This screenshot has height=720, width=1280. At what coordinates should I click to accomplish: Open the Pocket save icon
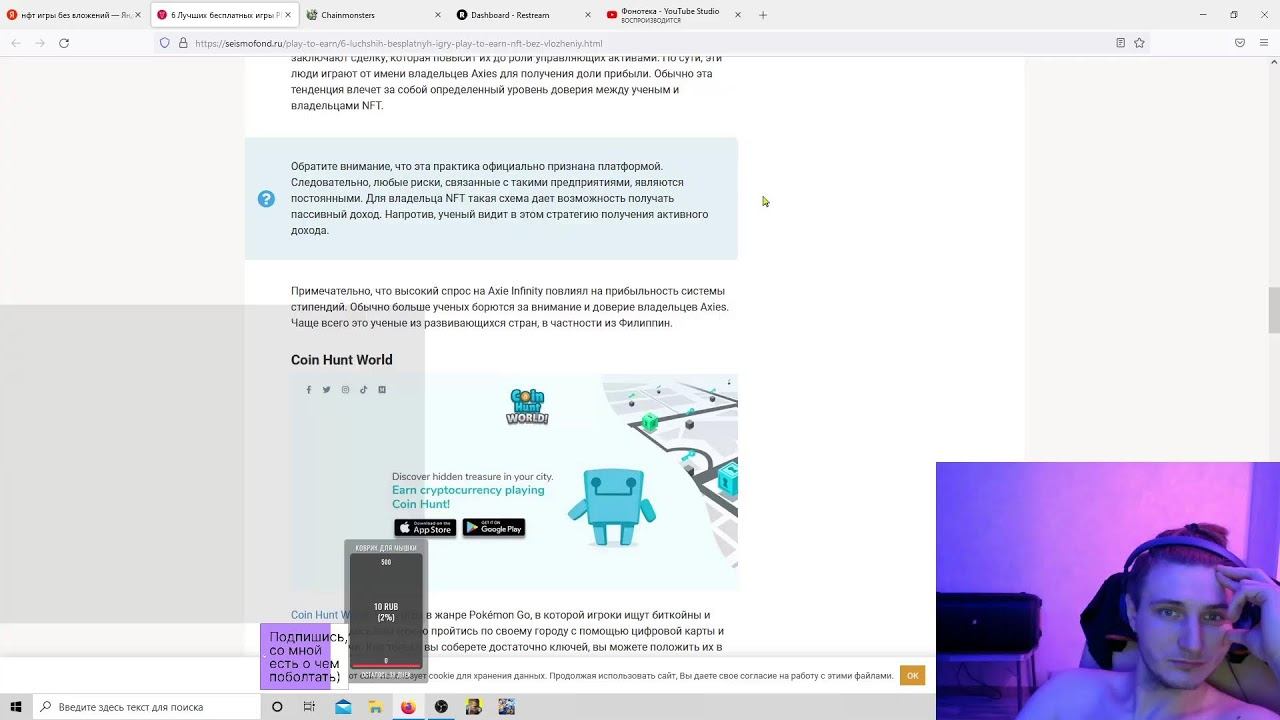(x=1240, y=43)
